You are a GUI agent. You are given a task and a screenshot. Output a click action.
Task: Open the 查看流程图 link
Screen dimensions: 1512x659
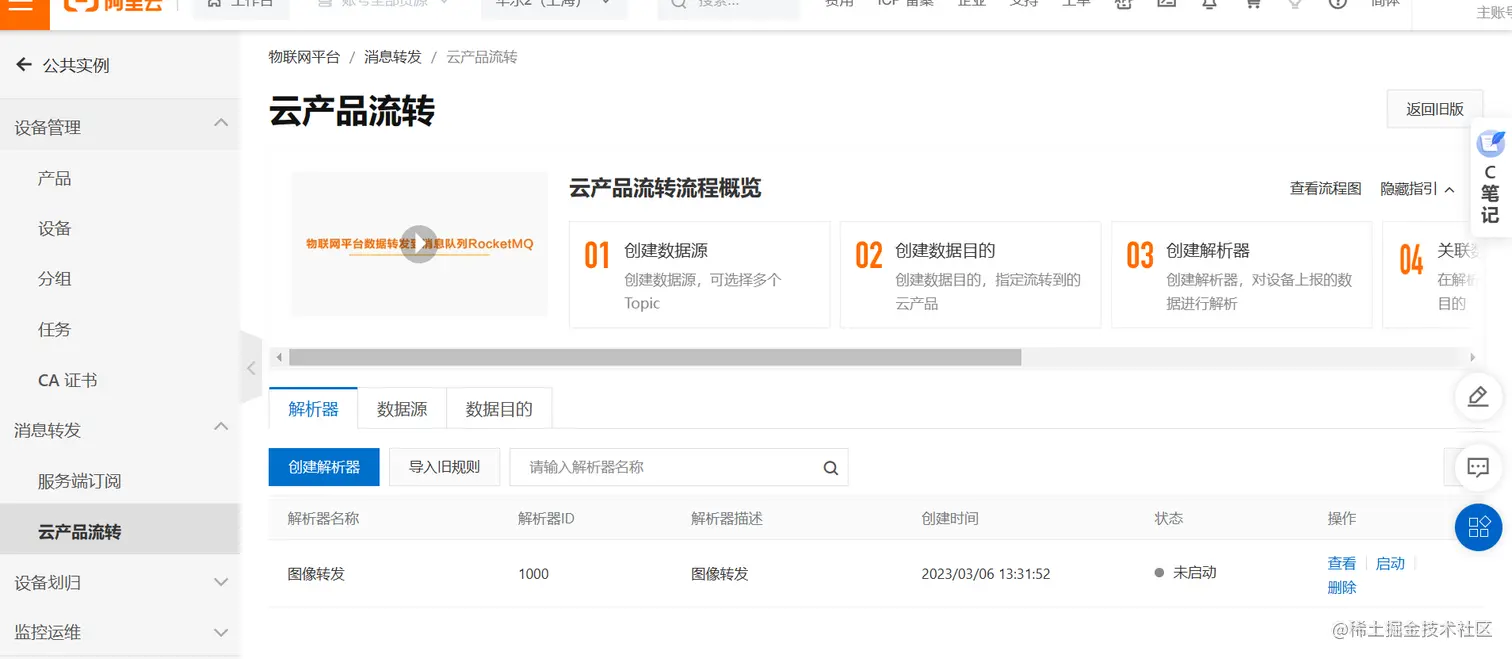(1325, 188)
